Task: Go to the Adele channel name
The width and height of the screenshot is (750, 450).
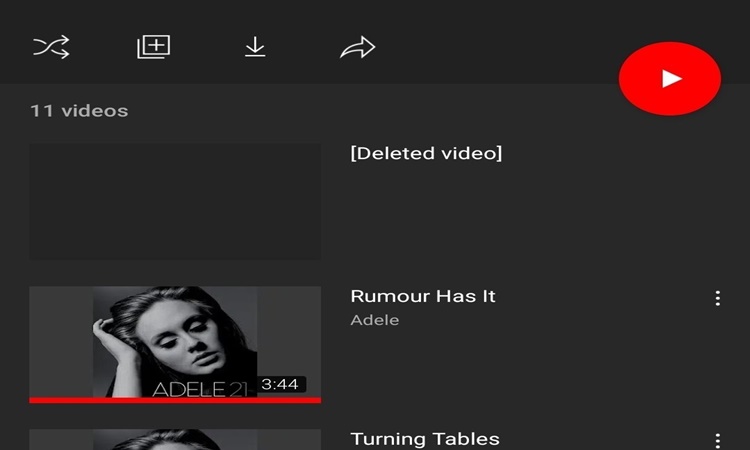Action: [375, 320]
